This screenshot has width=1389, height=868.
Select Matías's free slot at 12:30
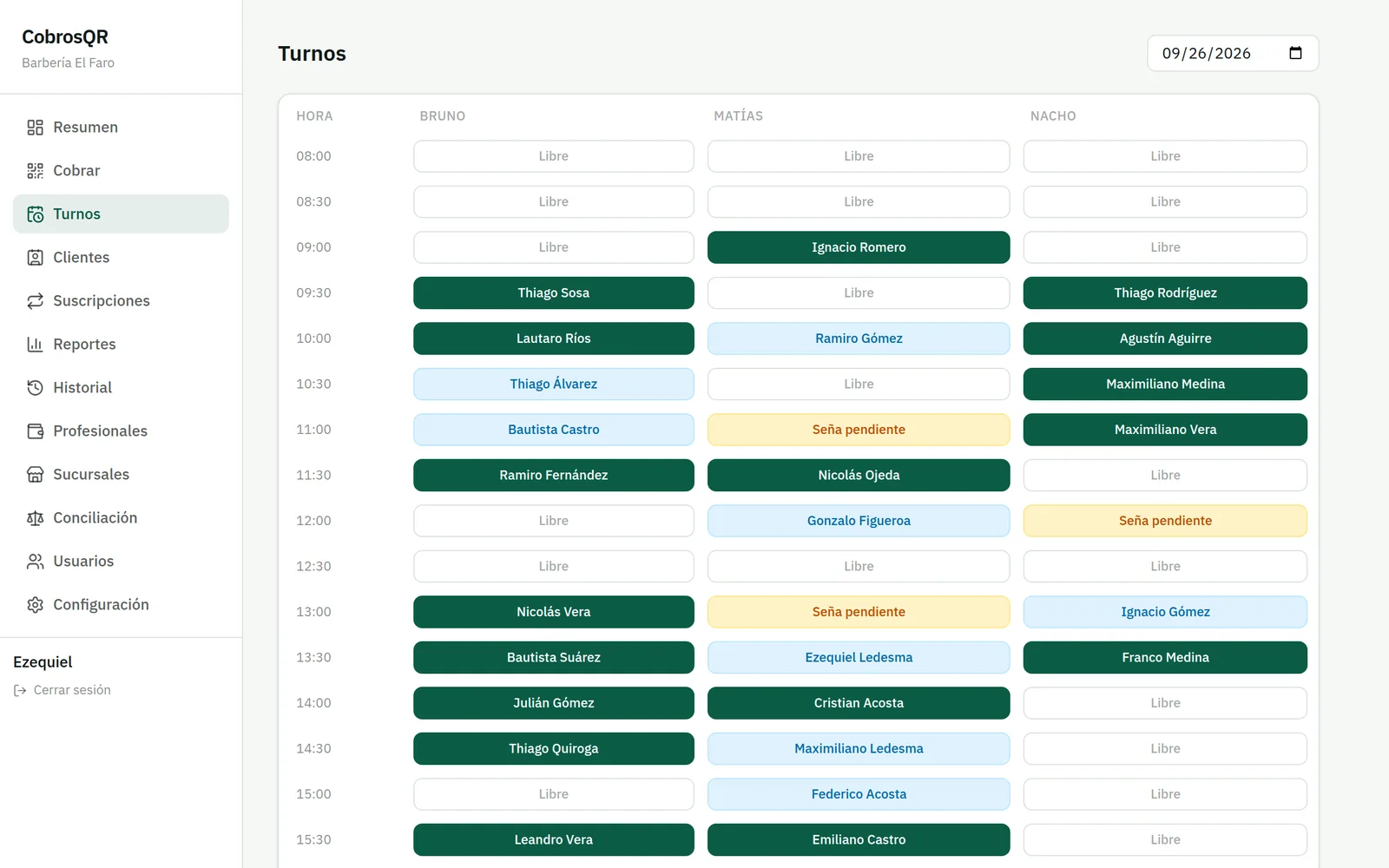859,566
